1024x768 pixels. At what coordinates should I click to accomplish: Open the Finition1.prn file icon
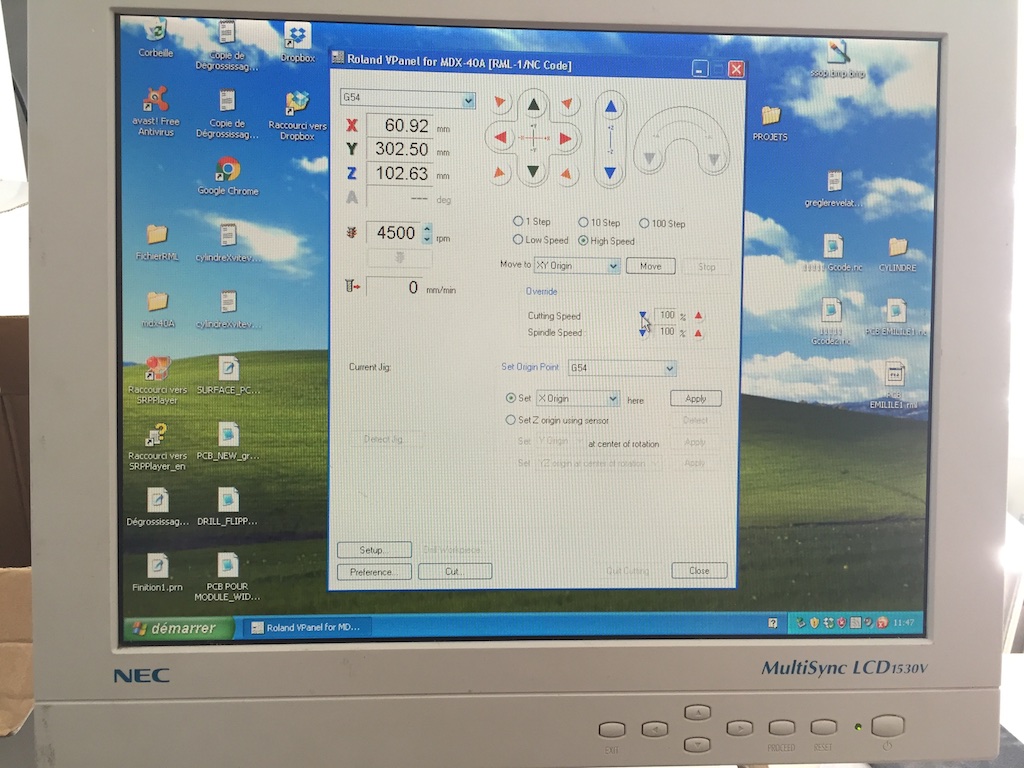pos(157,572)
